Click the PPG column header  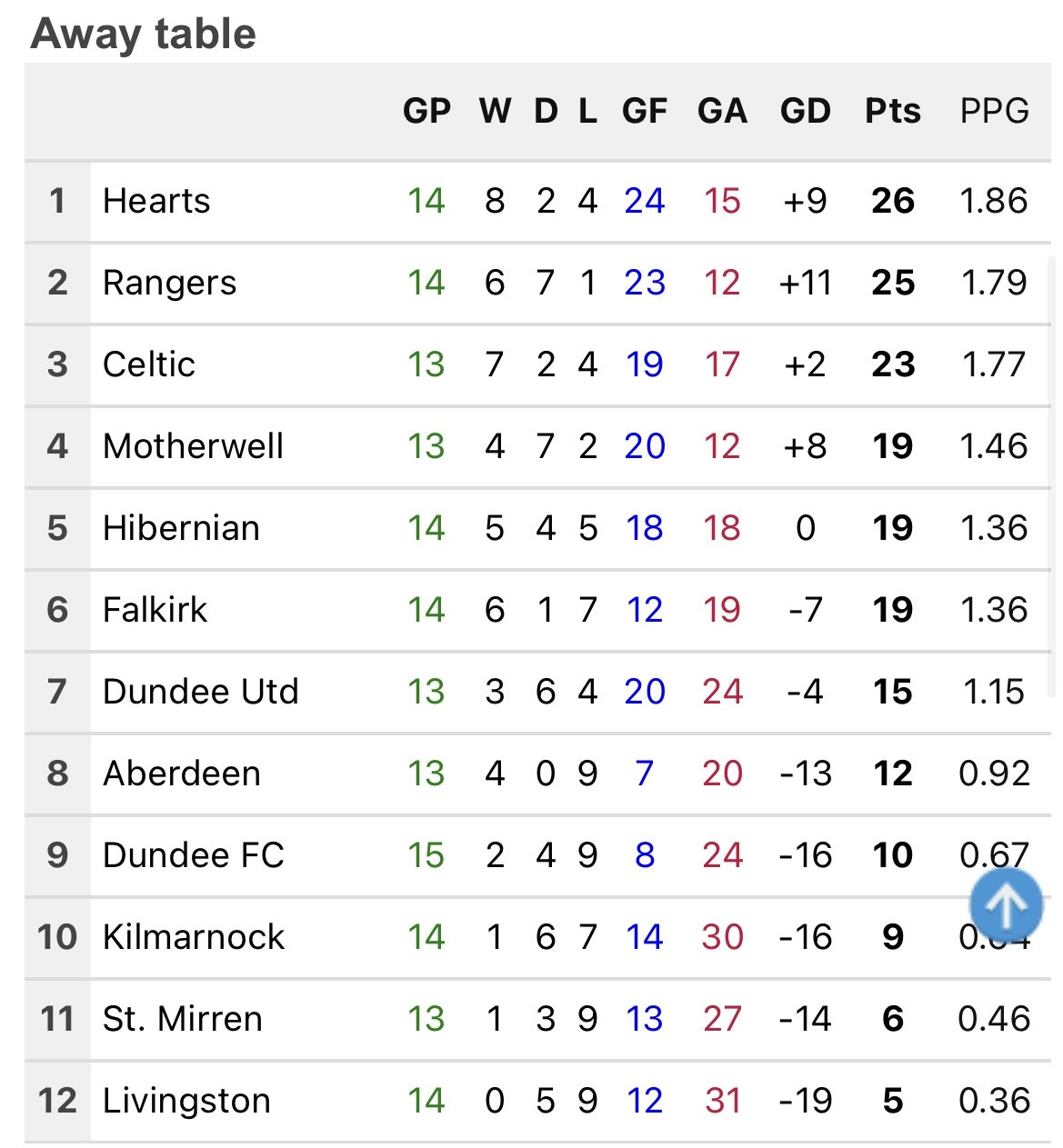pos(994,111)
